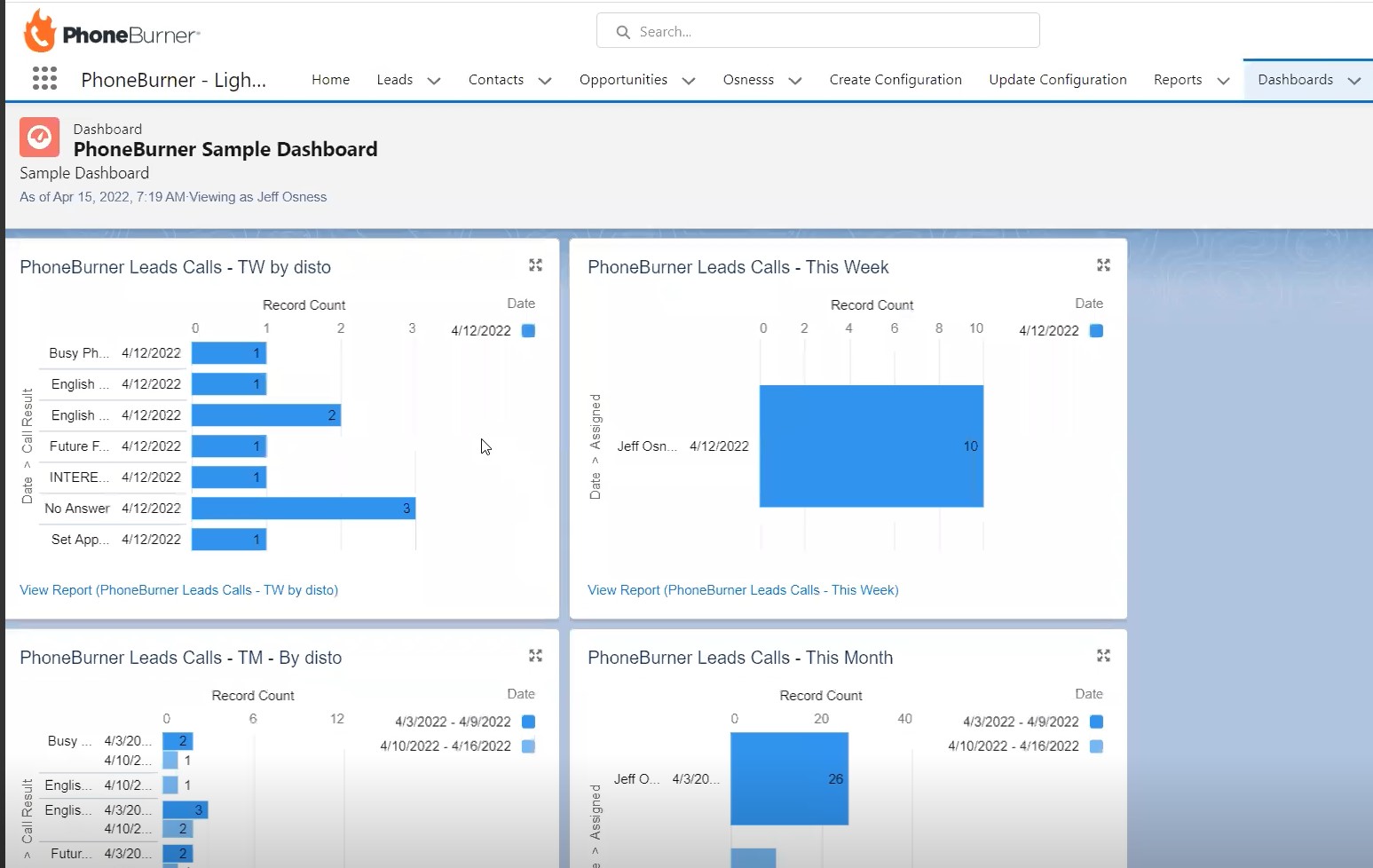Viewport: 1373px width, 868px height.
Task: Open the Create Configuration tab
Action: [896, 80]
